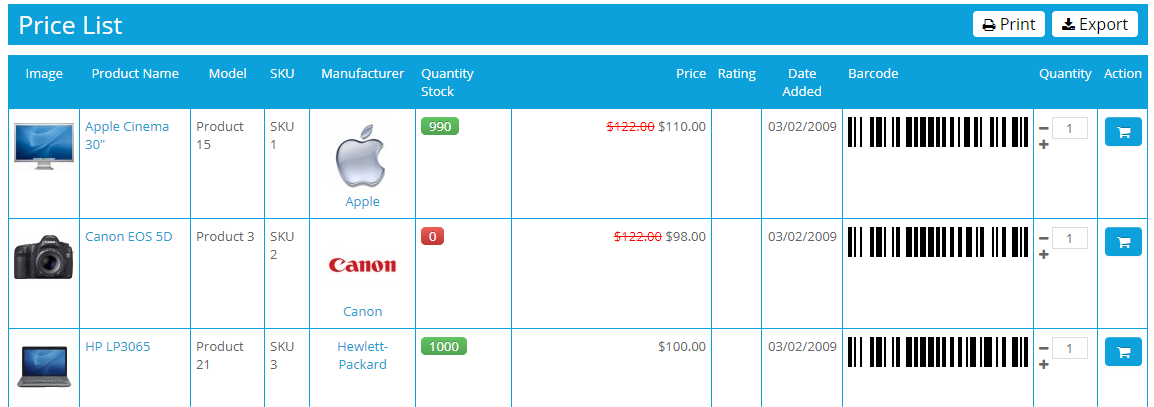The image size is (1154, 407).
Task: Focus the quantity field for HP LP3065
Action: [x=1070, y=348]
